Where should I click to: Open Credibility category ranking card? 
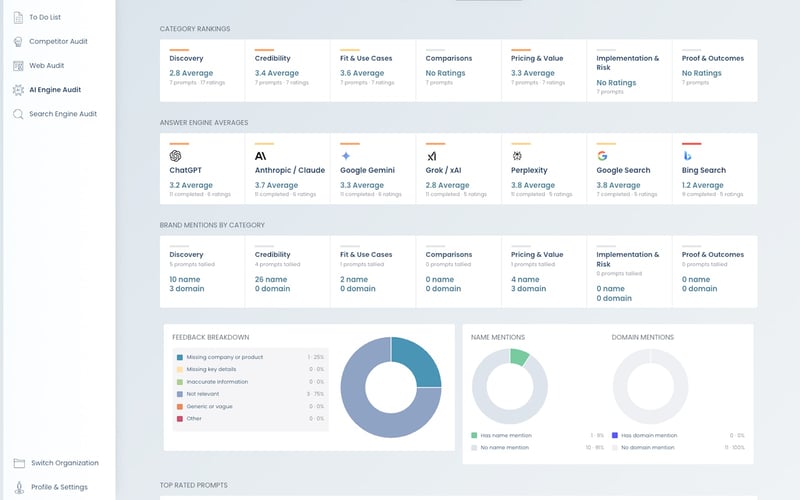tap(287, 70)
